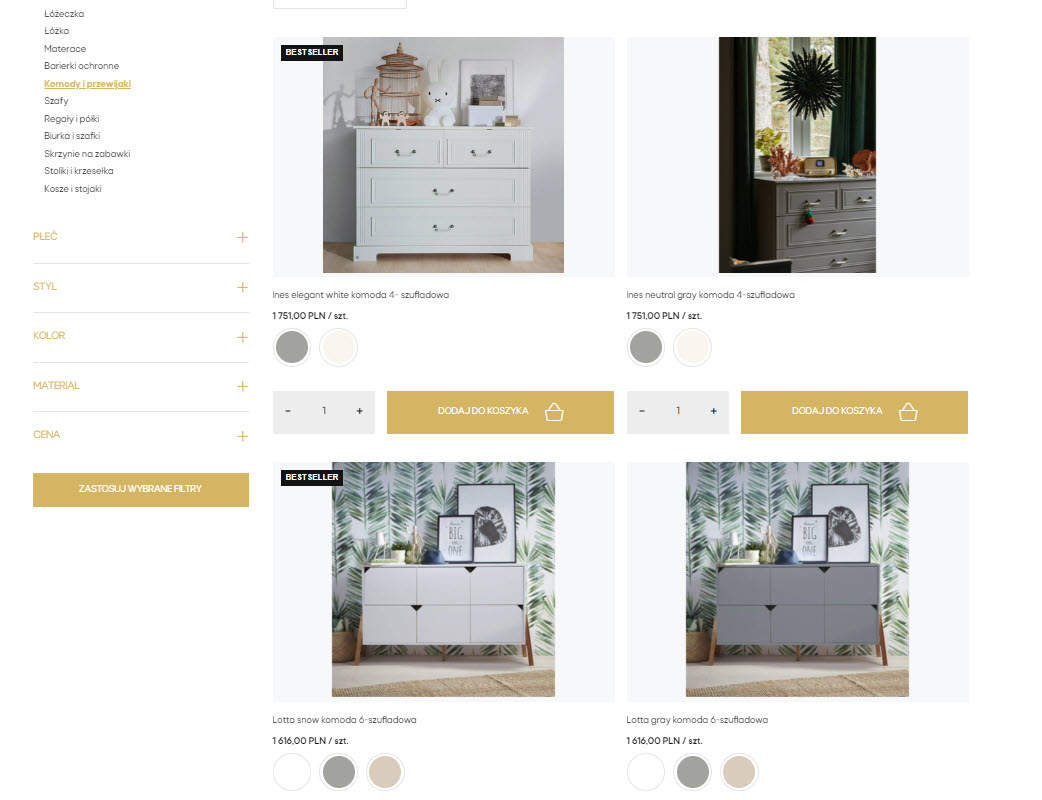This screenshot has width=1042, height=800.
Task: Increase quantity for Ines neutral gray komoda
Action: tap(713, 411)
